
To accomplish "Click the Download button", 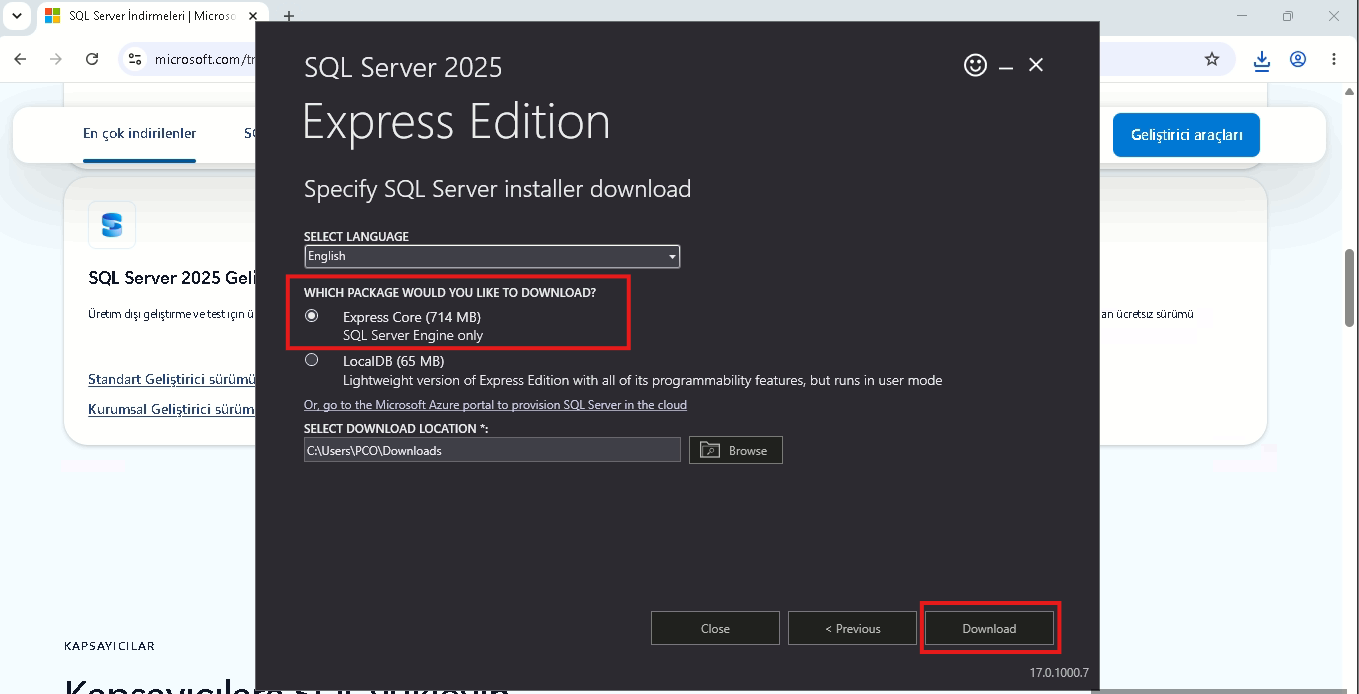I will 989,628.
